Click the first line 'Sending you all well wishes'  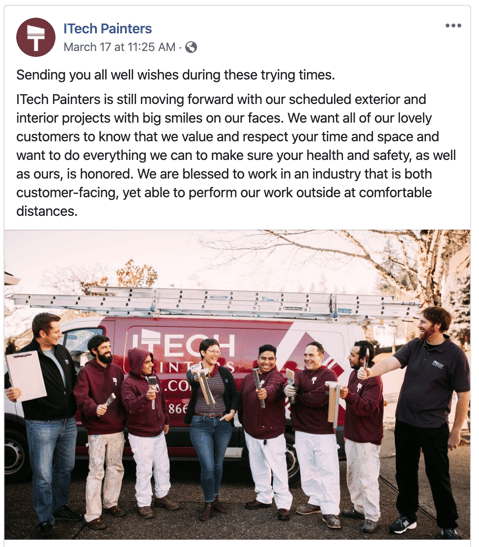coord(175,75)
